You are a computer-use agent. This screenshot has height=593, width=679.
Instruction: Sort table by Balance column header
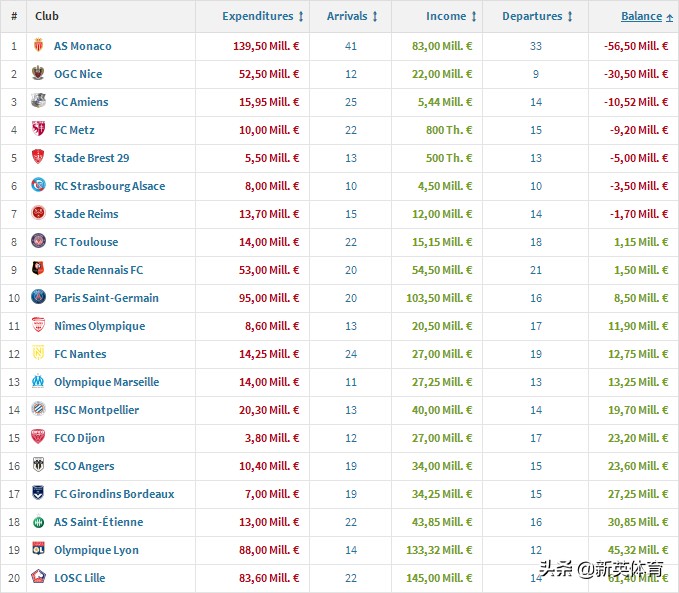pos(641,16)
